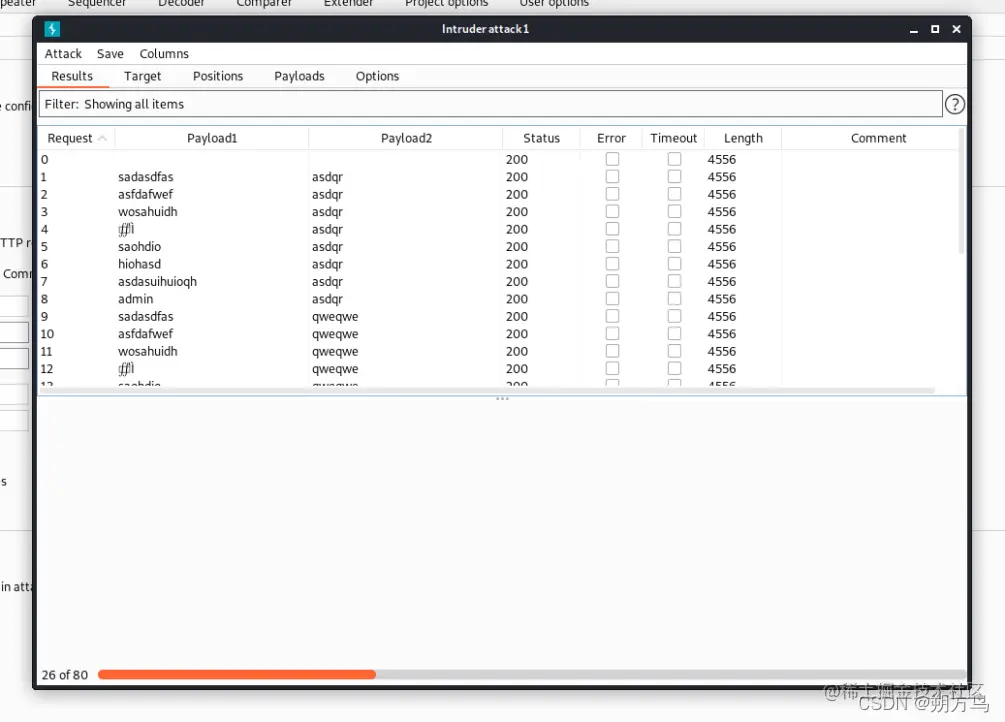The width and height of the screenshot is (1005, 722).
Task: Minimize the Intruder attack window
Action: 914,29
